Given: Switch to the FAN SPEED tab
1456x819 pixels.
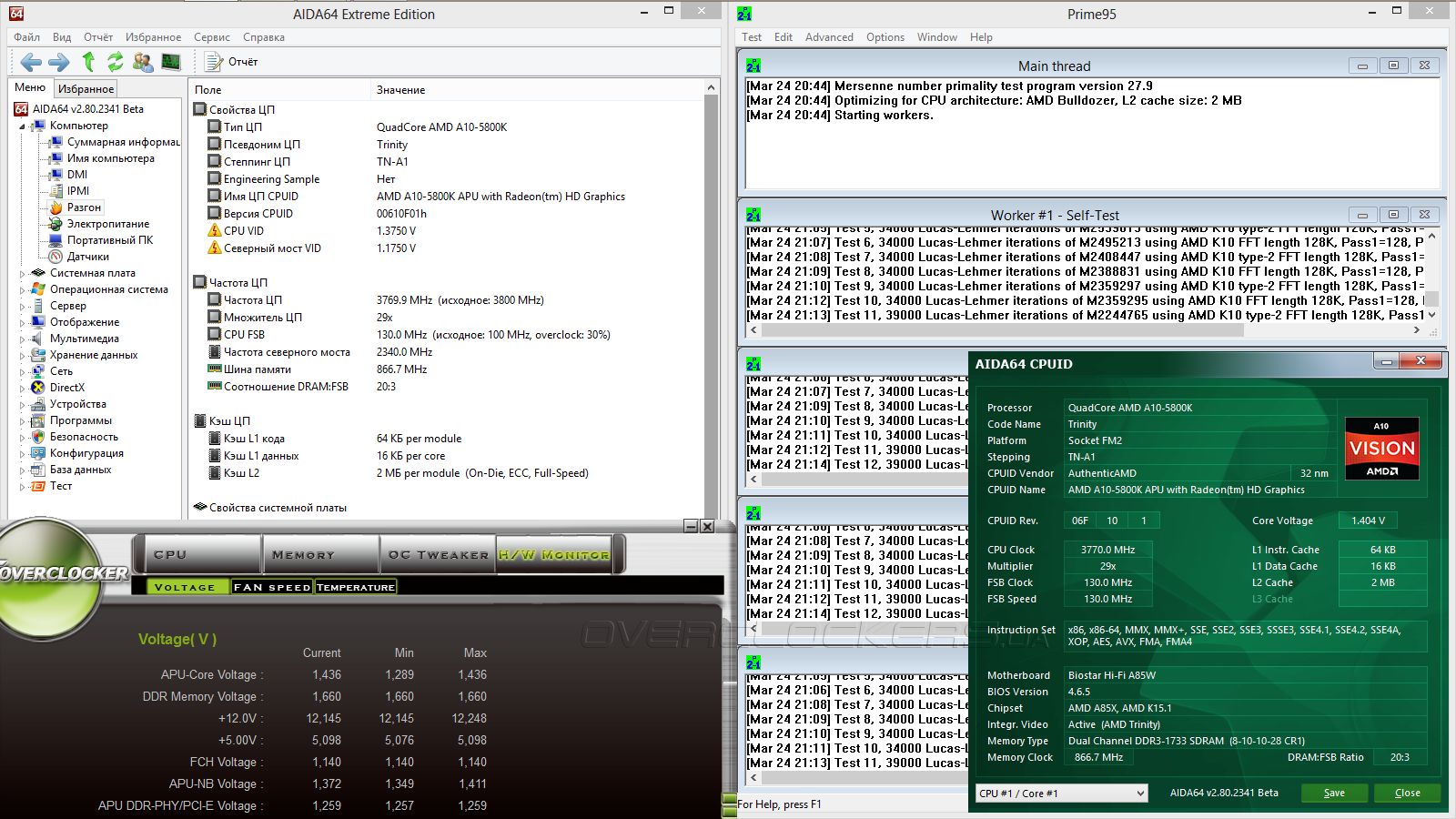Looking at the screenshot, I should [x=272, y=588].
